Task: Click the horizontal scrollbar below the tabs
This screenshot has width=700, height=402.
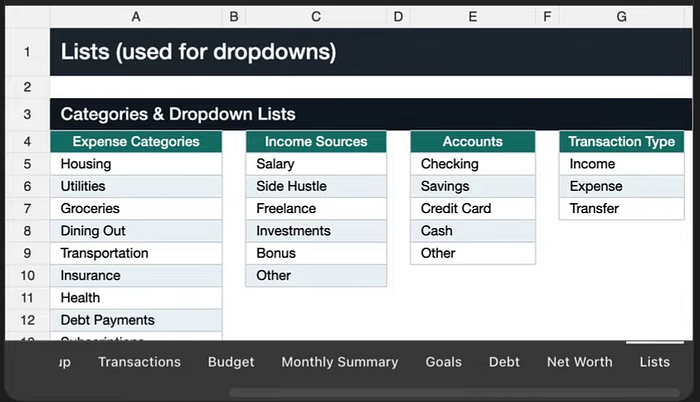Action: tap(454, 393)
